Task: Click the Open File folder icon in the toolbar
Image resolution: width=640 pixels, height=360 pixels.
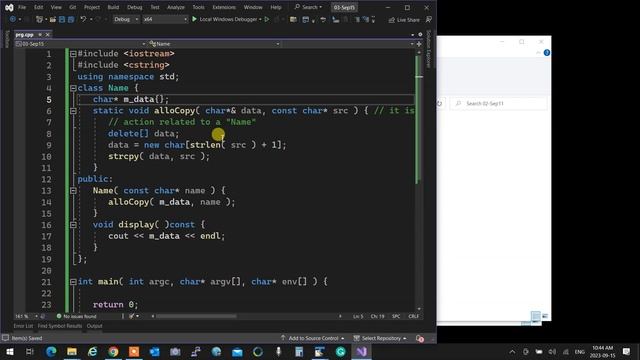Action: coord(53,19)
